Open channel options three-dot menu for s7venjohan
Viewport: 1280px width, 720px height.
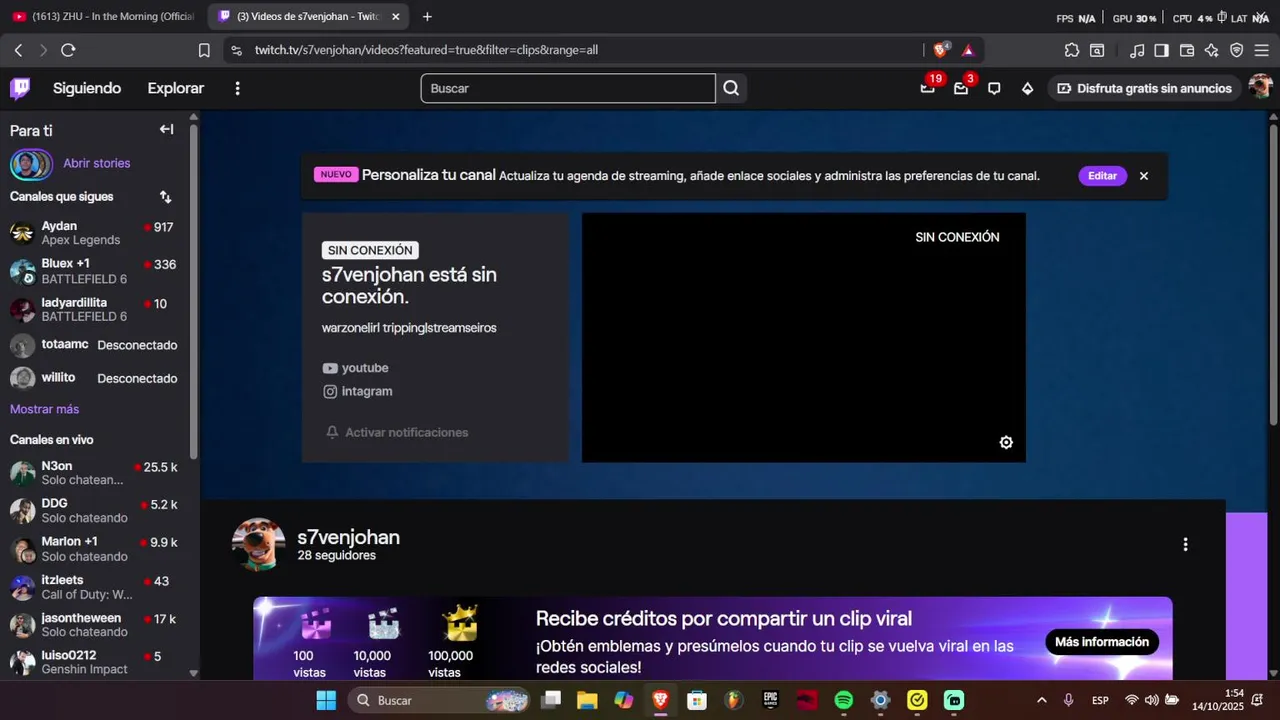(x=1185, y=545)
